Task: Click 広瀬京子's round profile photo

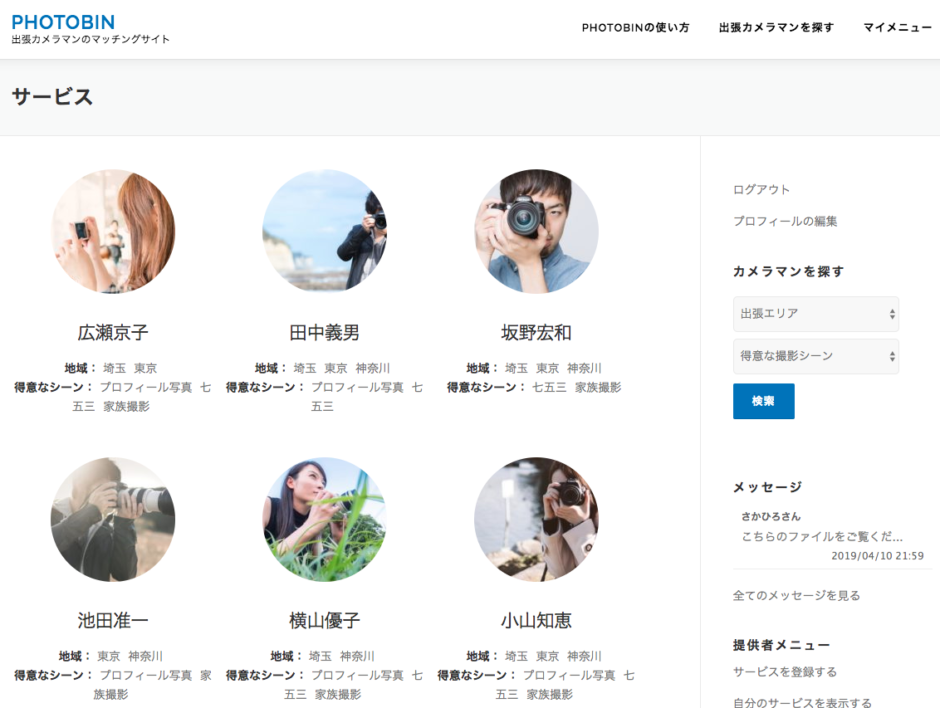Action: 113,231
